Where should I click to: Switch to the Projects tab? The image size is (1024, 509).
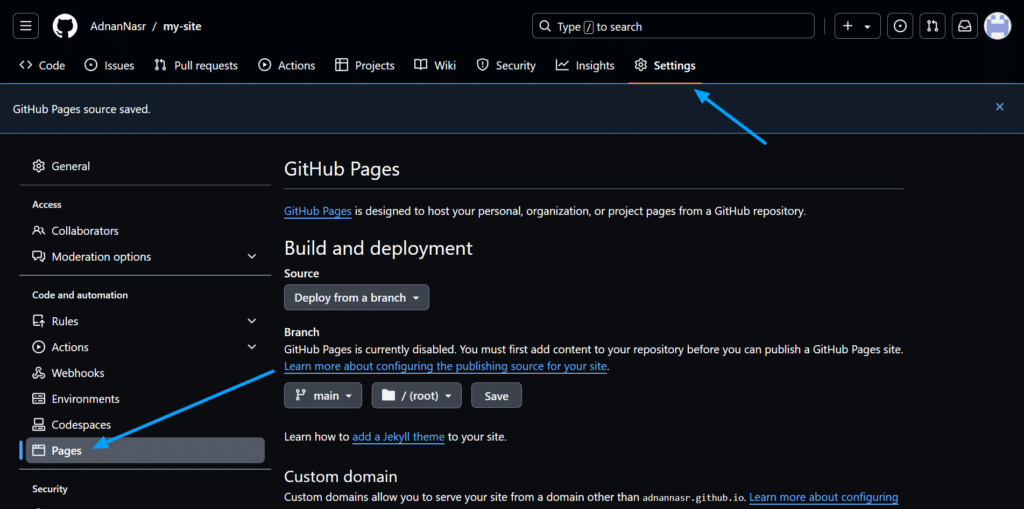[364, 65]
